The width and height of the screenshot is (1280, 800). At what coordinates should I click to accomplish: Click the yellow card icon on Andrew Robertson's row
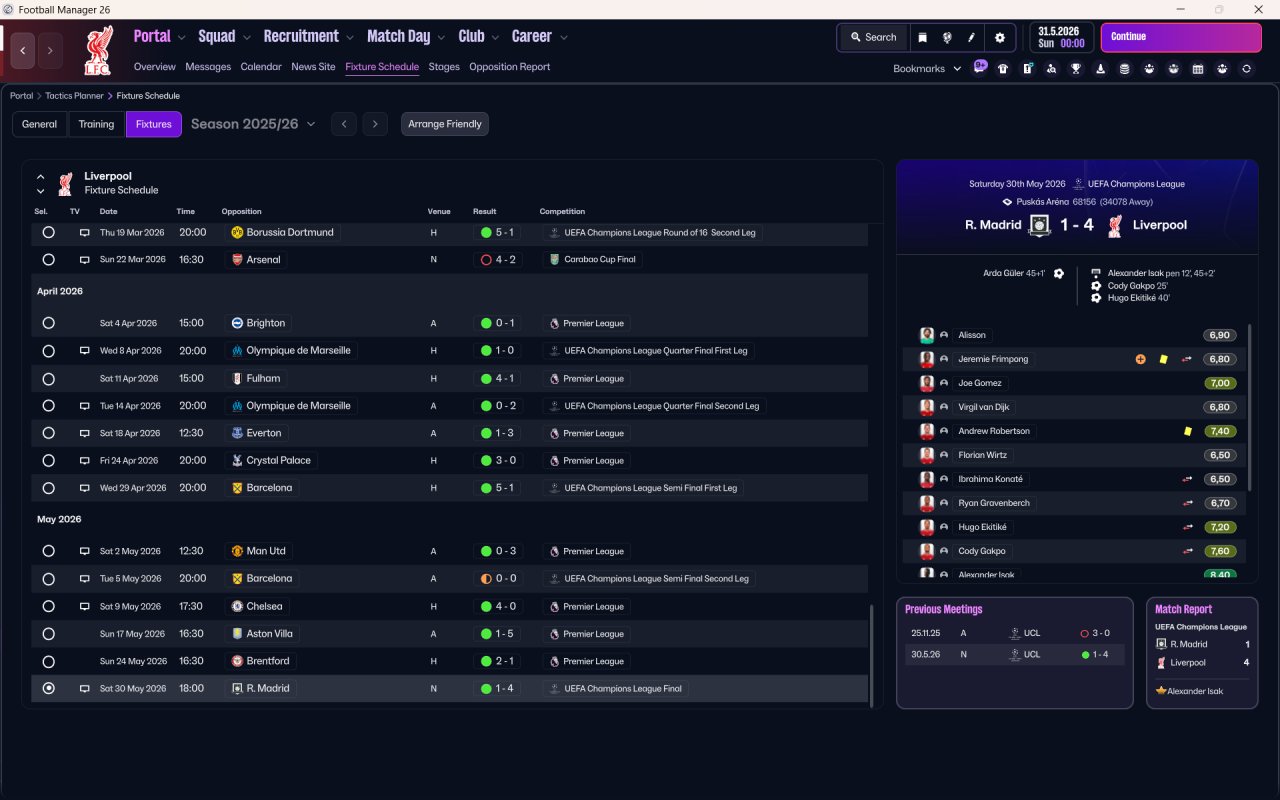pos(1187,431)
